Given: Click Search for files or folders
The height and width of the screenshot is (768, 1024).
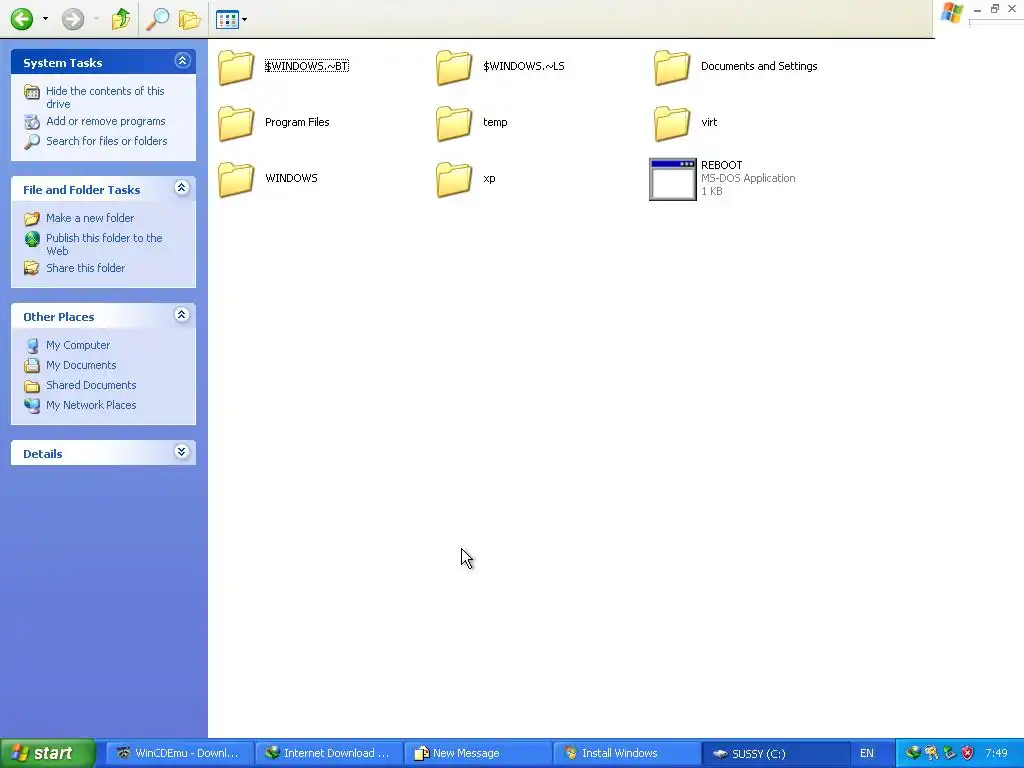Looking at the screenshot, I should [106, 141].
